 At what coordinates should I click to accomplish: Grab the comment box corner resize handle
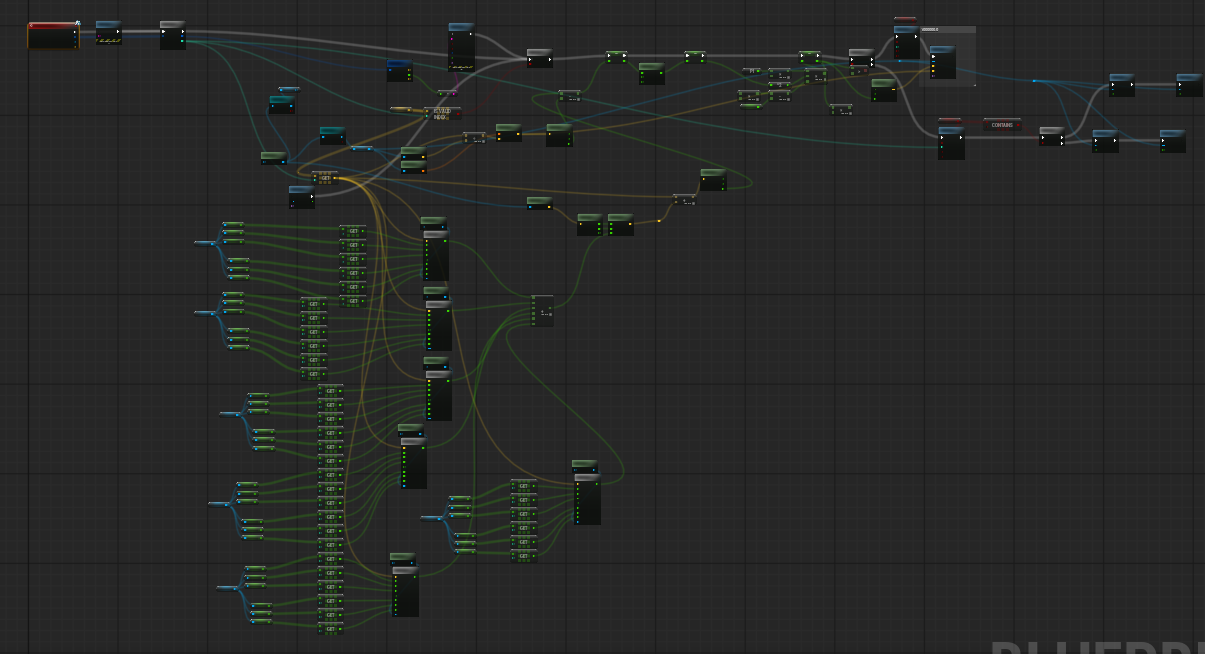(973, 84)
